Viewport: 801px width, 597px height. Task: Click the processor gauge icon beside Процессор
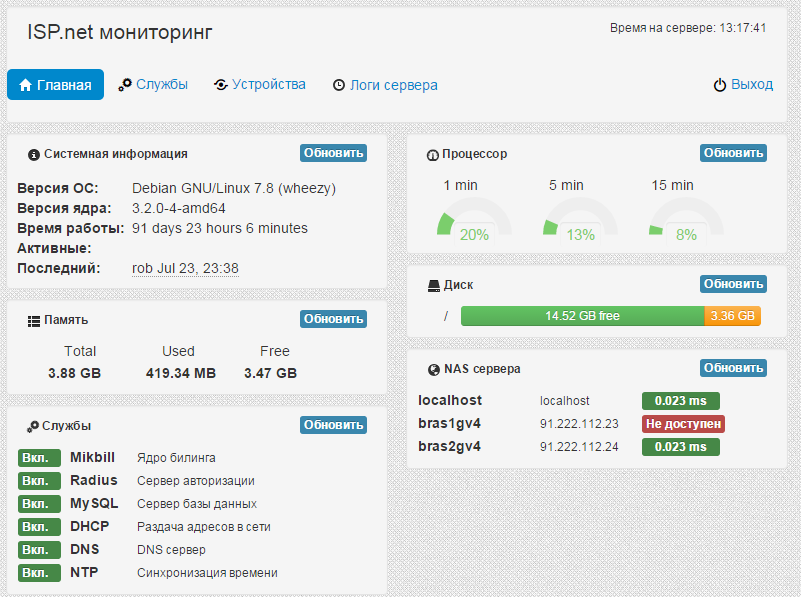(x=433, y=155)
